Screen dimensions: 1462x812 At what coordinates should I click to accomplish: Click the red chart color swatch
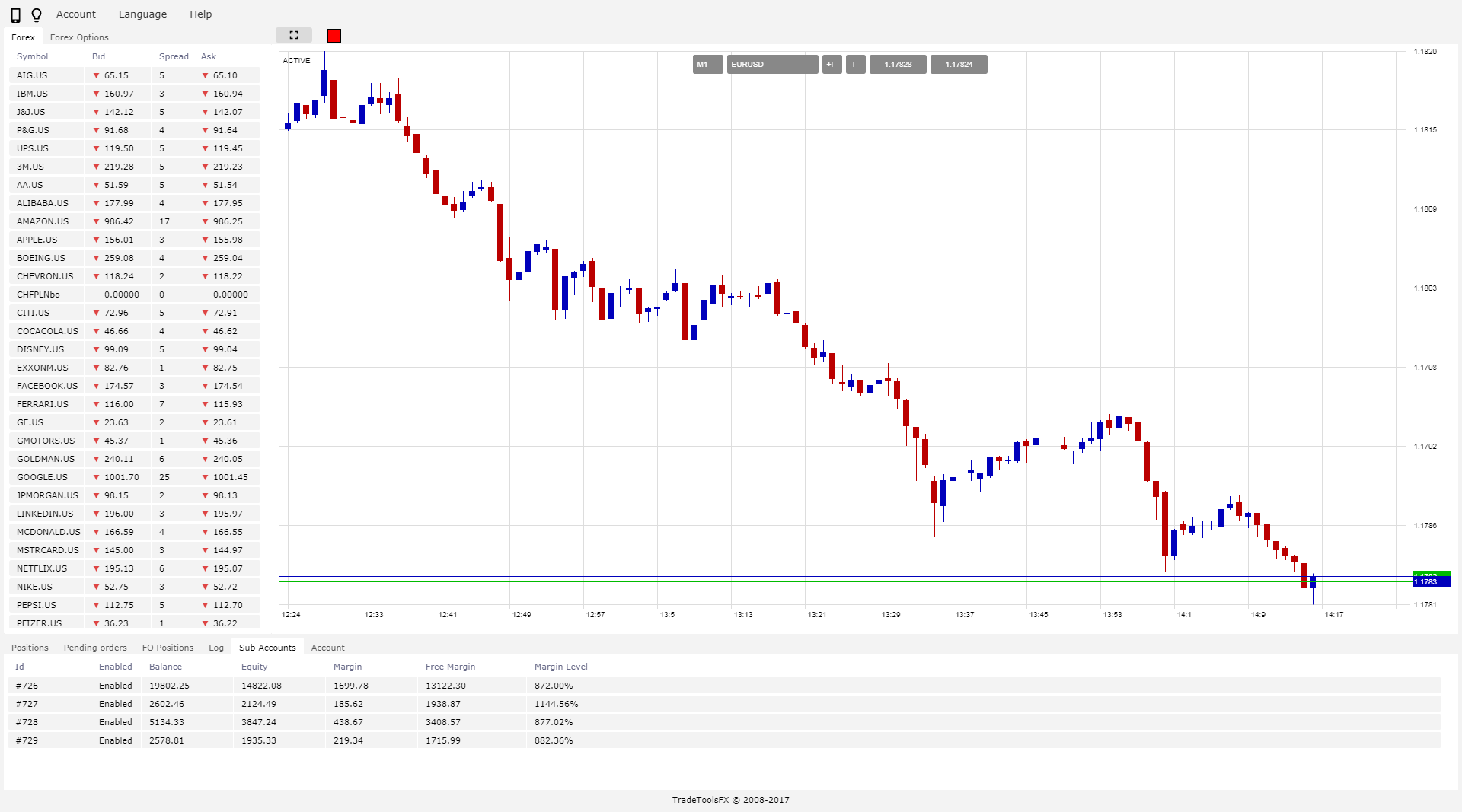(x=334, y=35)
